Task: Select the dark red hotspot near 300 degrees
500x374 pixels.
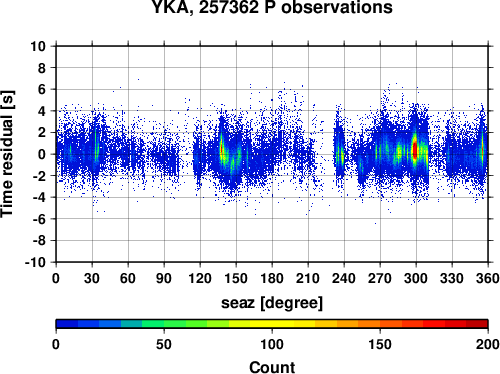Action: click(x=415, y=150)
